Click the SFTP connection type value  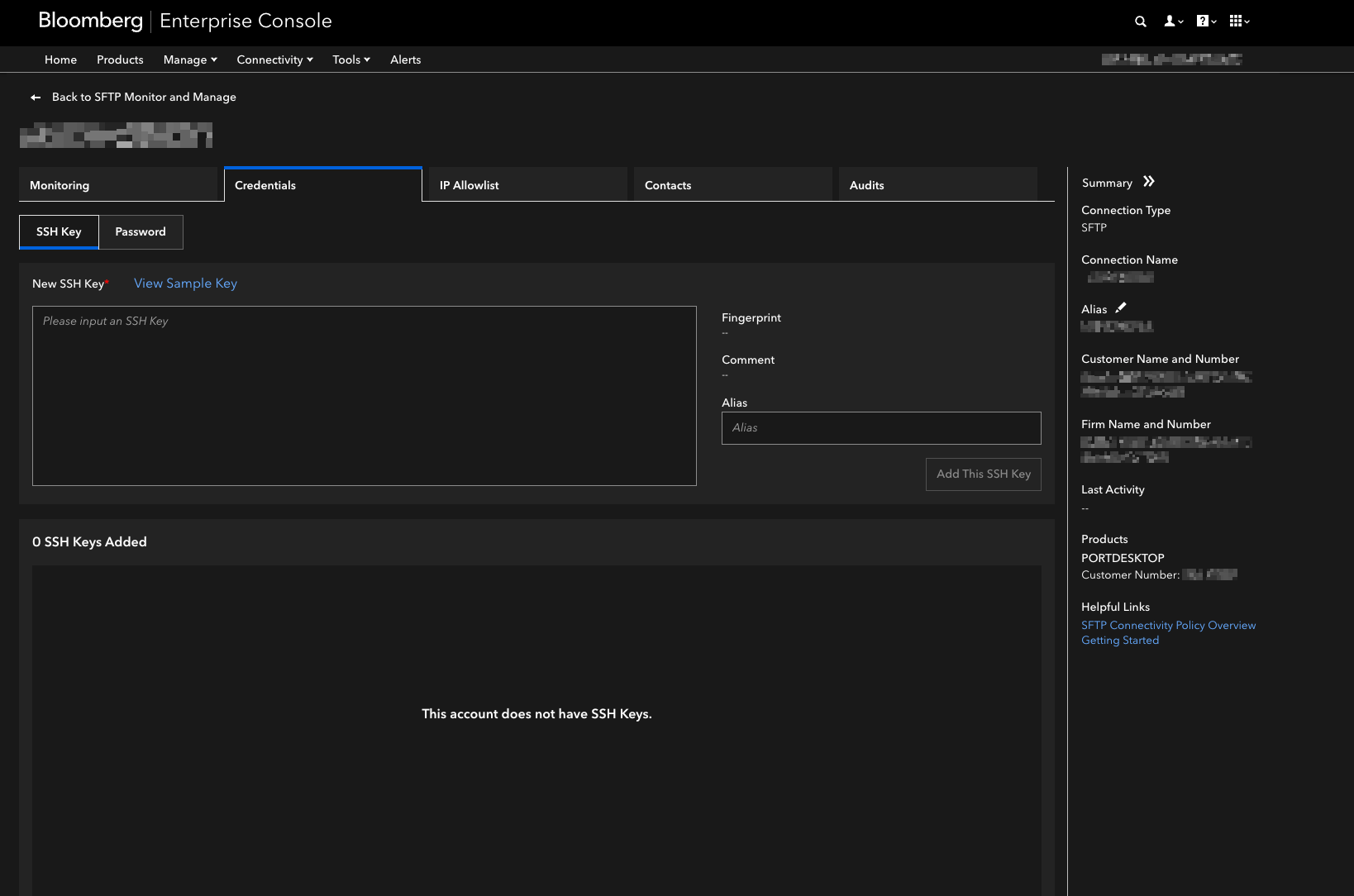click(x=1094, y=228)
